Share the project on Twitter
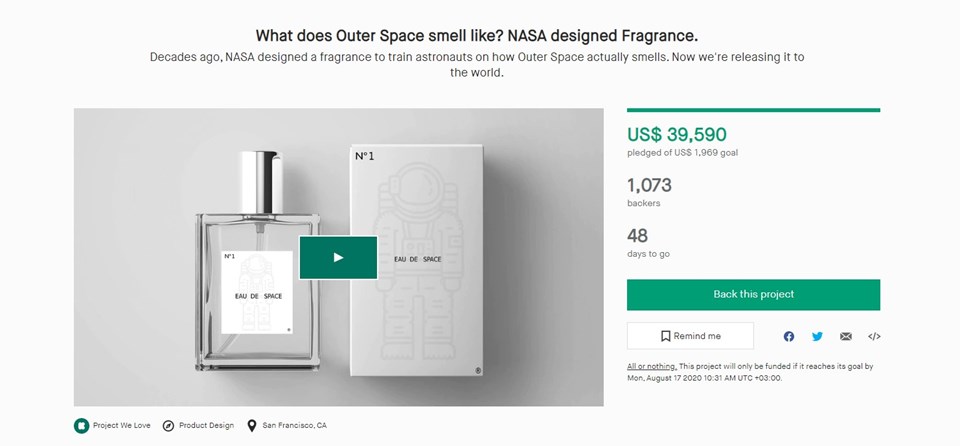This screenshot has height=446, width=960. pyautogui.click(x=817, y=336)
